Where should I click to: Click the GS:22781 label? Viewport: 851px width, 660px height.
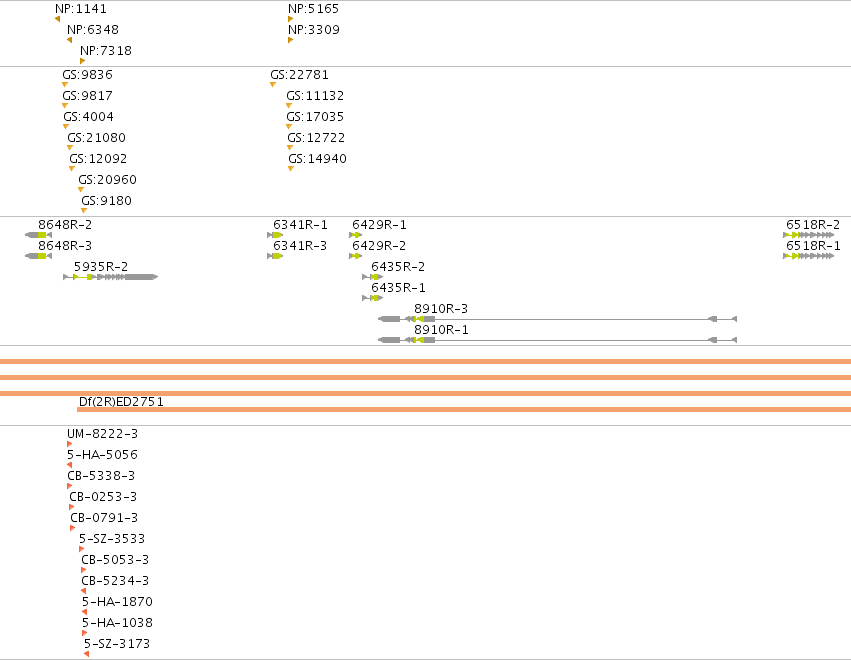pos(300,74)
